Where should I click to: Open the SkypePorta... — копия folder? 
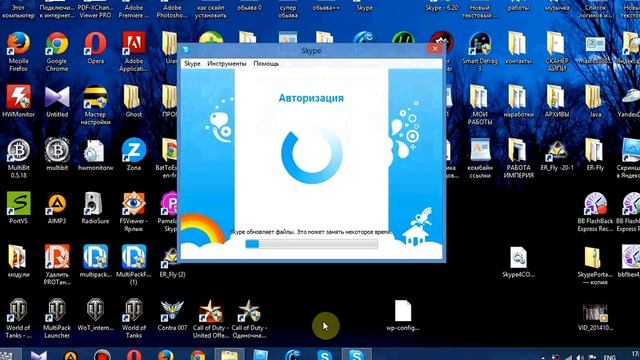(595, 265)
